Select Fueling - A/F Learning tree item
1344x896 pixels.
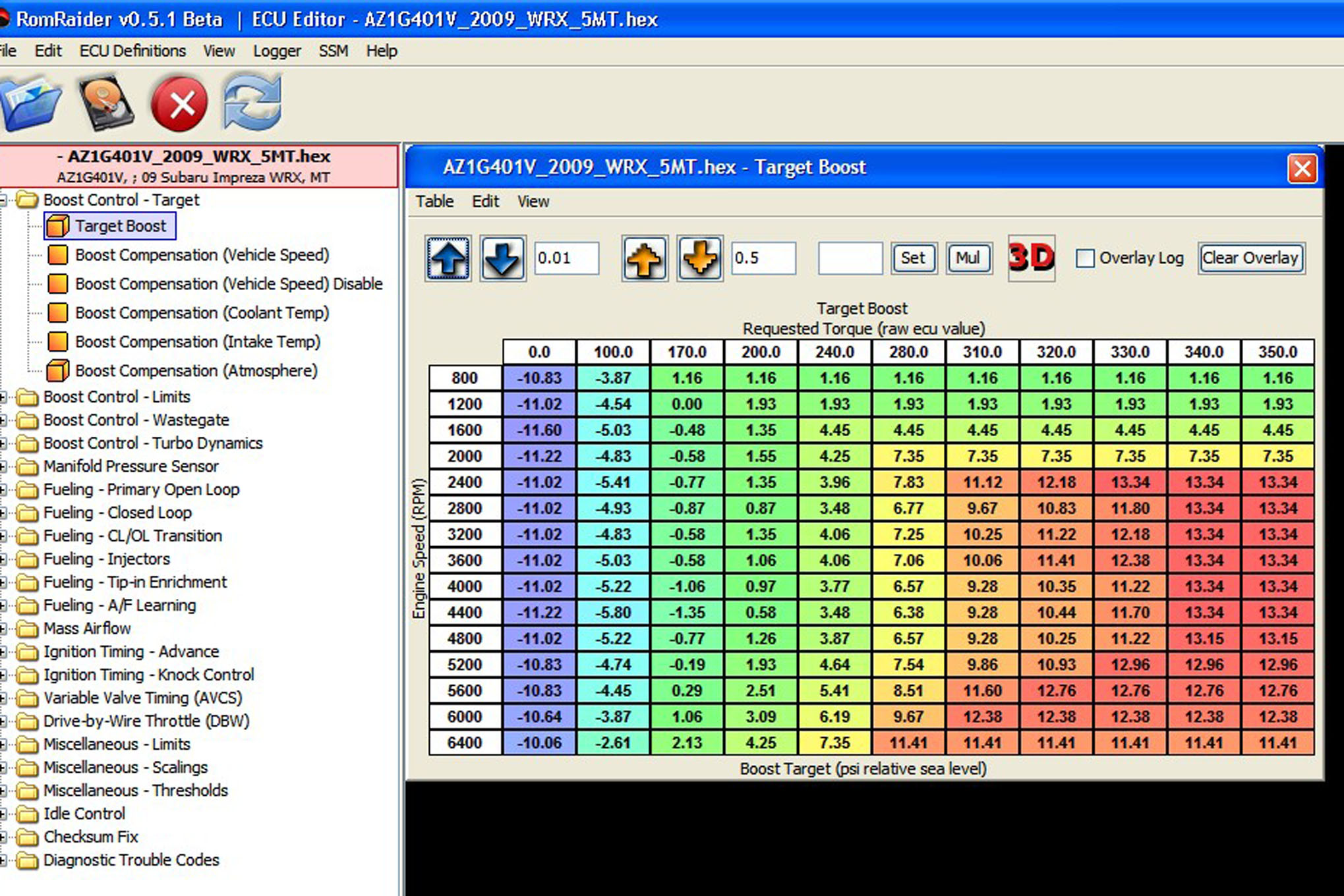click(119, 605)
